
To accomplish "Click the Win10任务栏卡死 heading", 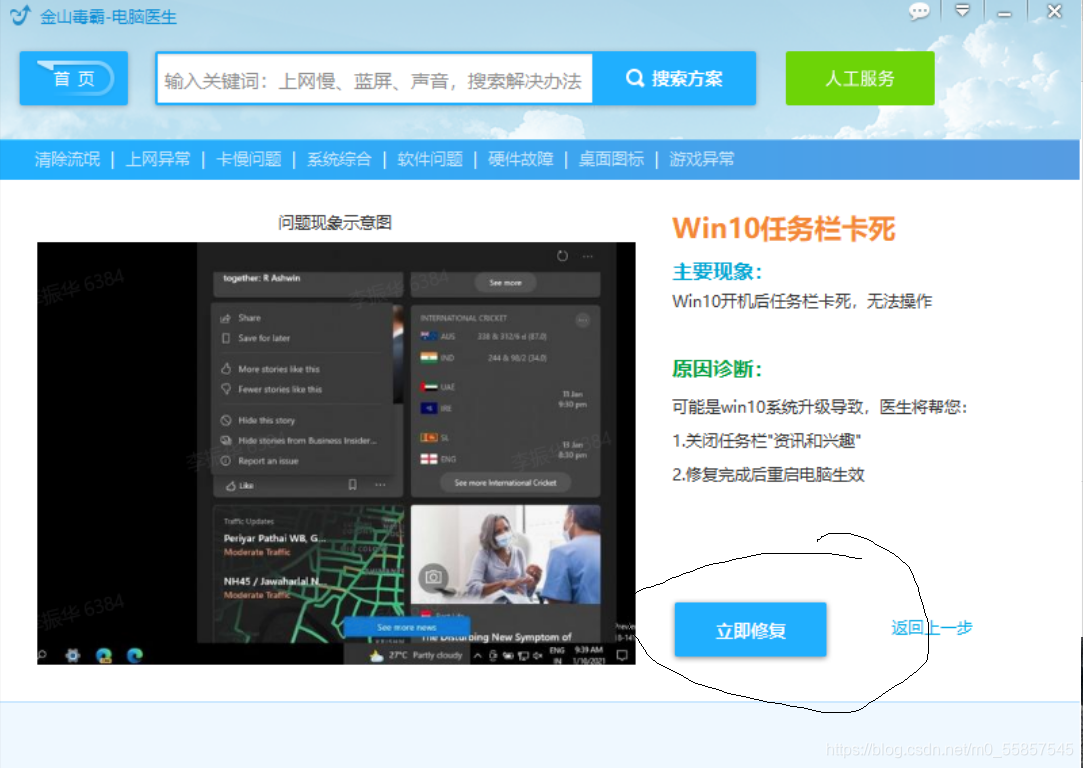I will [x=784, y=229].
